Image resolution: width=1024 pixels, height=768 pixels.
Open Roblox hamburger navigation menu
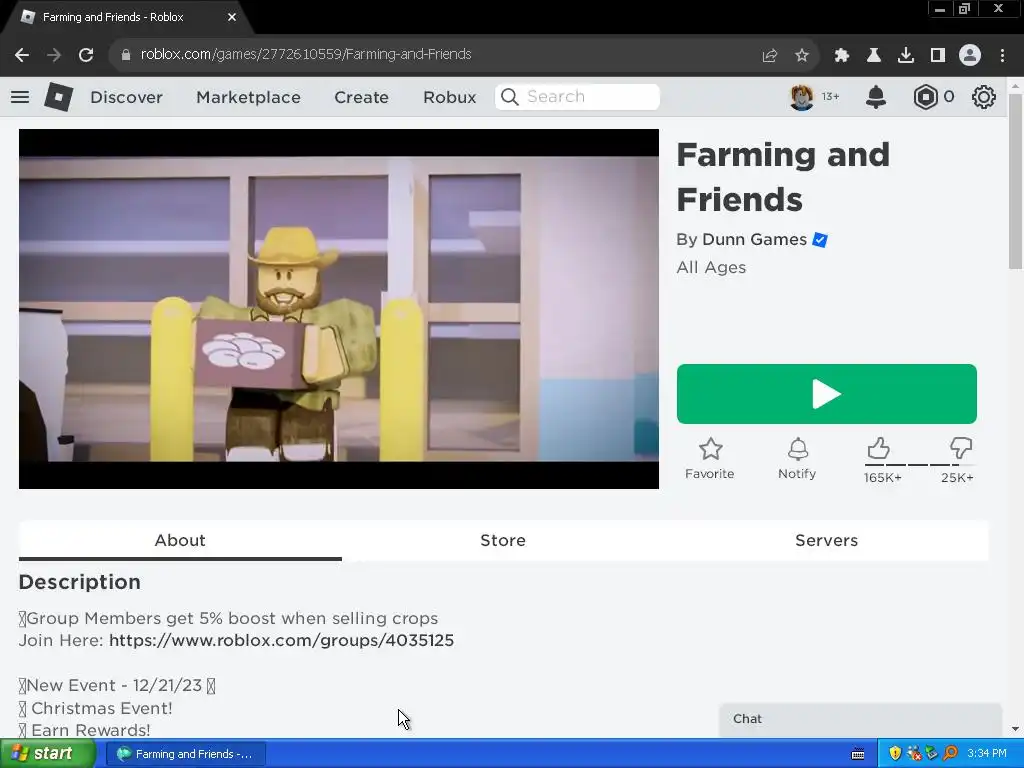(20, 97)
